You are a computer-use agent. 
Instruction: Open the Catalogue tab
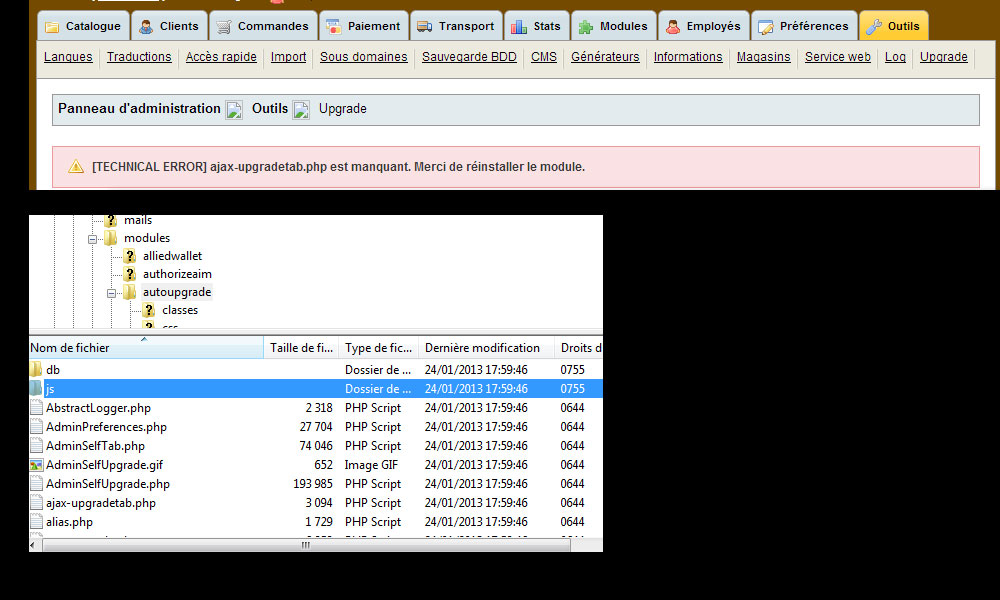[x=84, y=26]
